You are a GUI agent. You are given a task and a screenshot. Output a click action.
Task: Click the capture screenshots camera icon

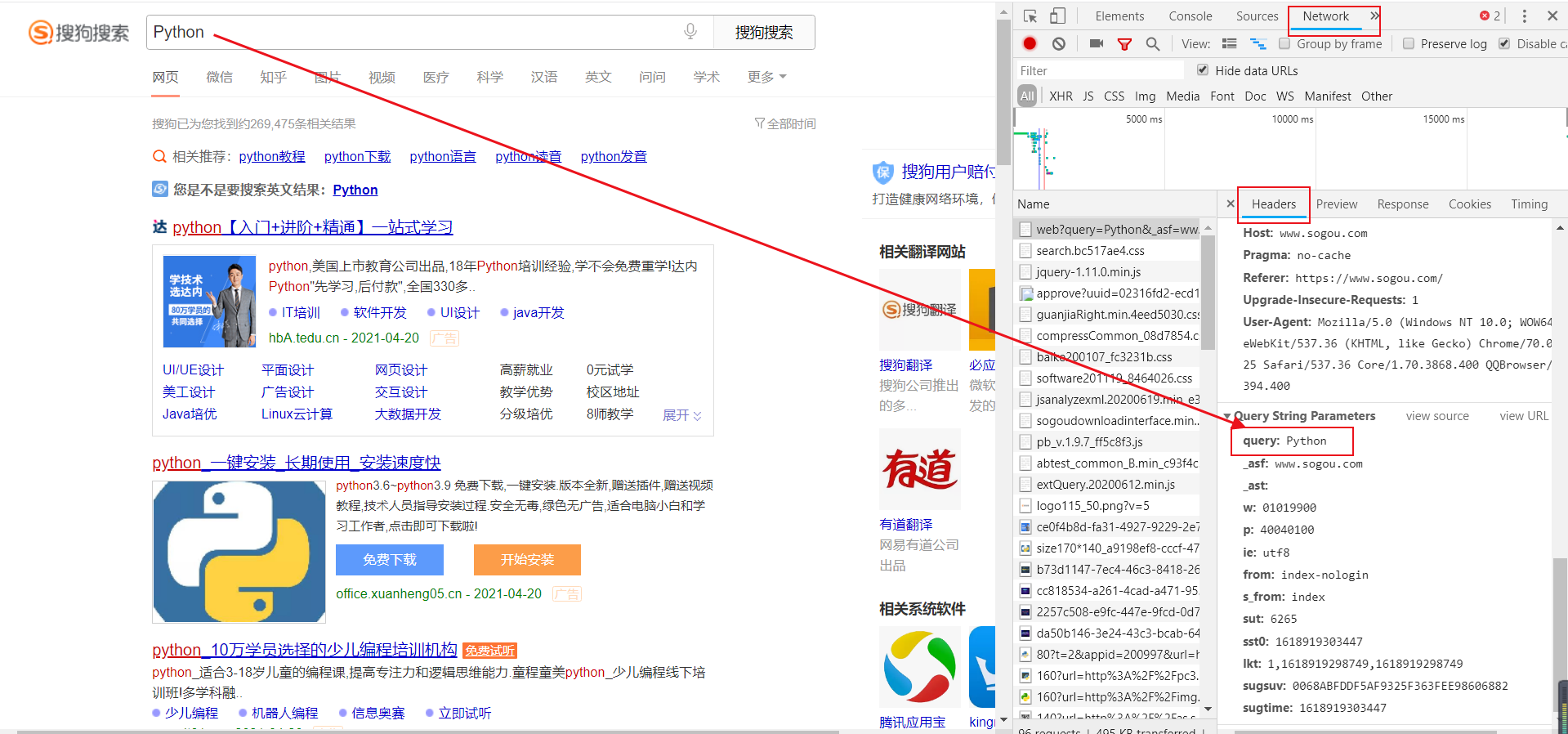pos(1097,43)
